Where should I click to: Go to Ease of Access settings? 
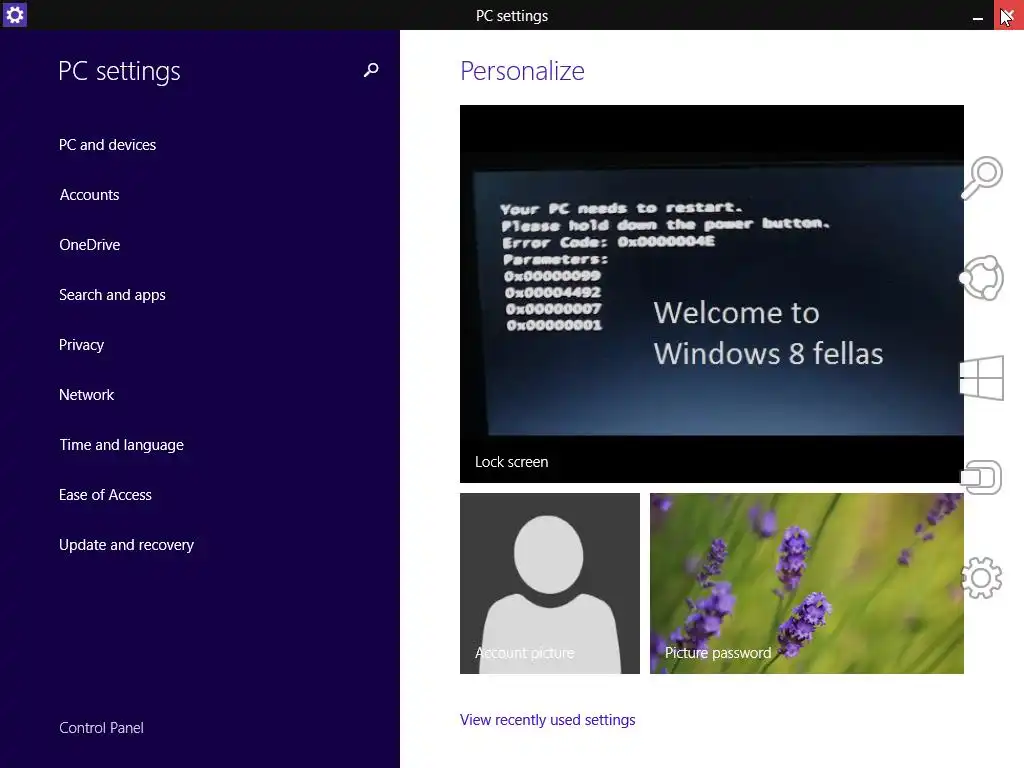point(105,495)
